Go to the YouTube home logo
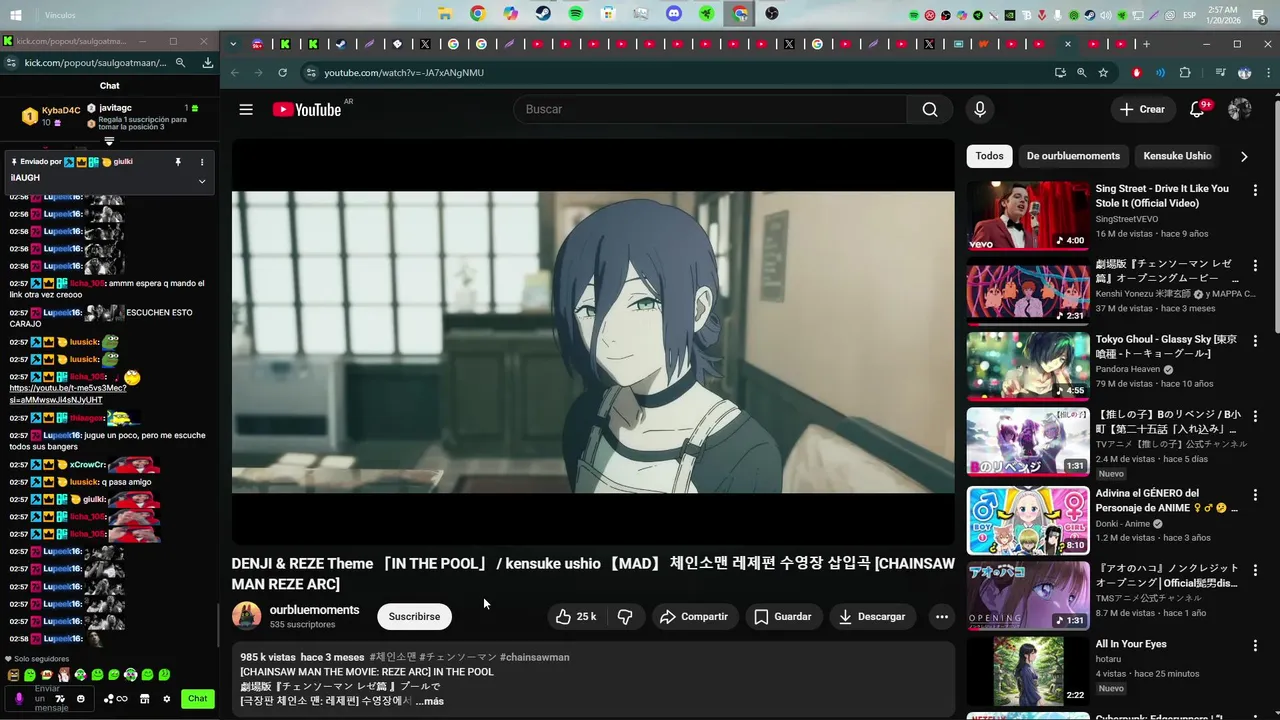This screenshot has width=1280, height=720. 307,109
